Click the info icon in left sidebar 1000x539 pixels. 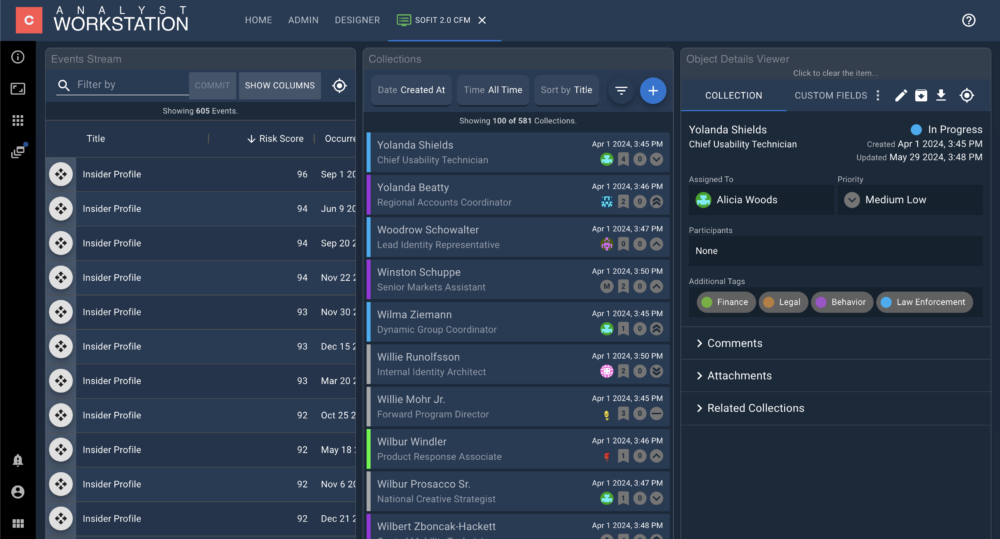pos(18,57)
